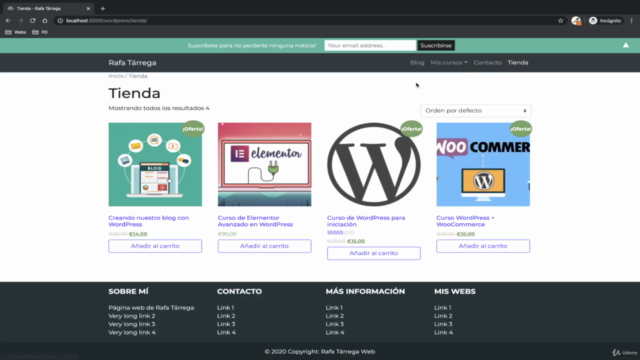Viewport: 640px width, 360px height.
Task: Collapse the subscription bar with the arrow
Action: 626,45
